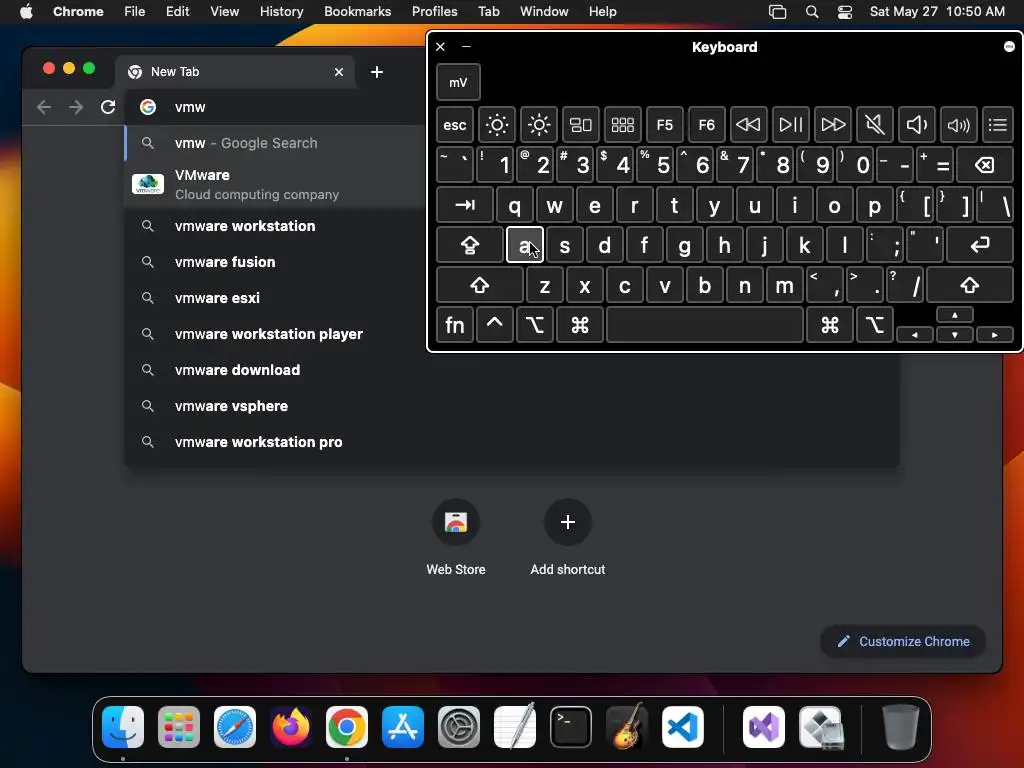1024x768 pixels.
Task: Click the Mission Control key on Keyboard
Action: pos(581,125)
